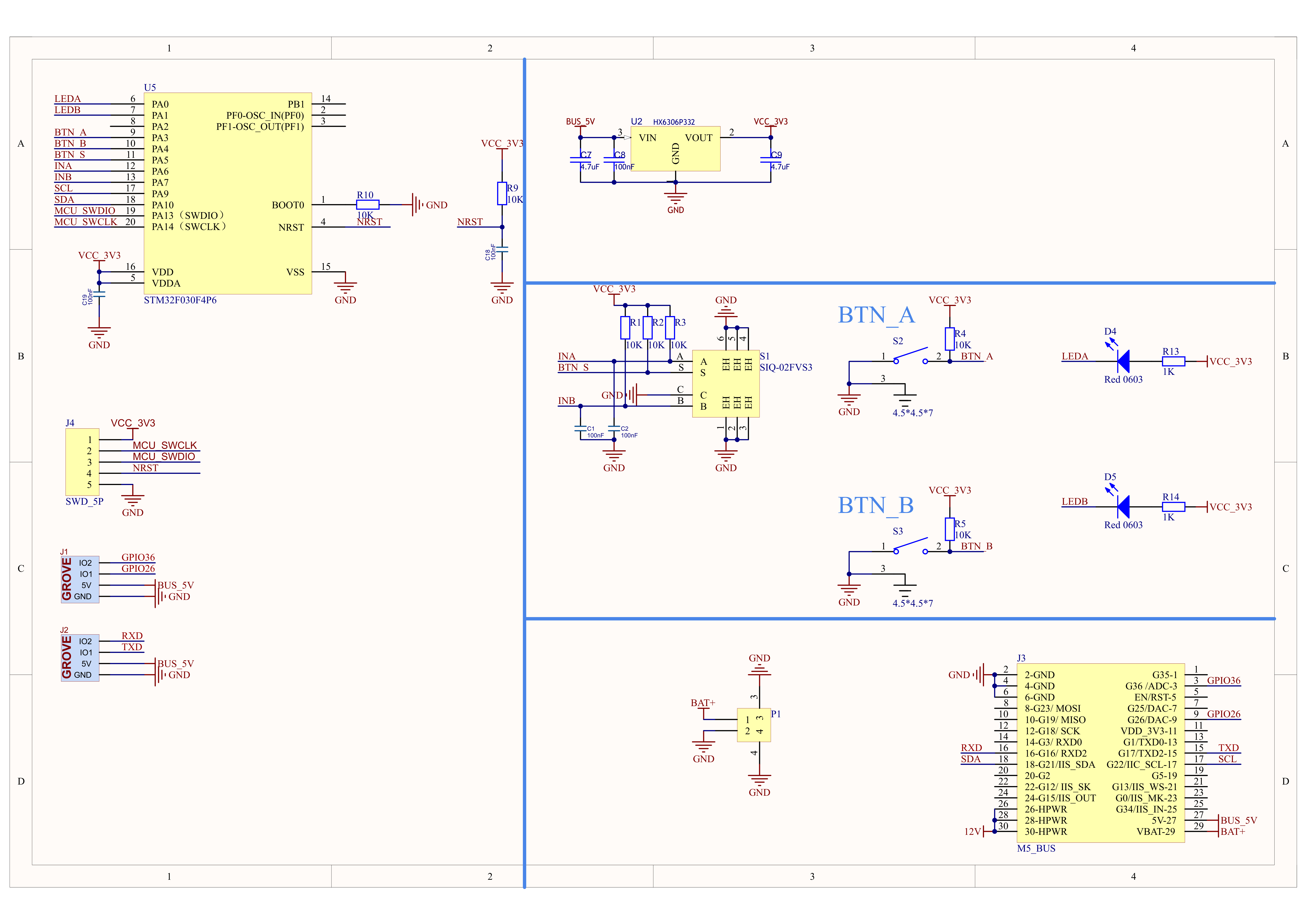Click the 12V power label at J3

click(972, 831)
